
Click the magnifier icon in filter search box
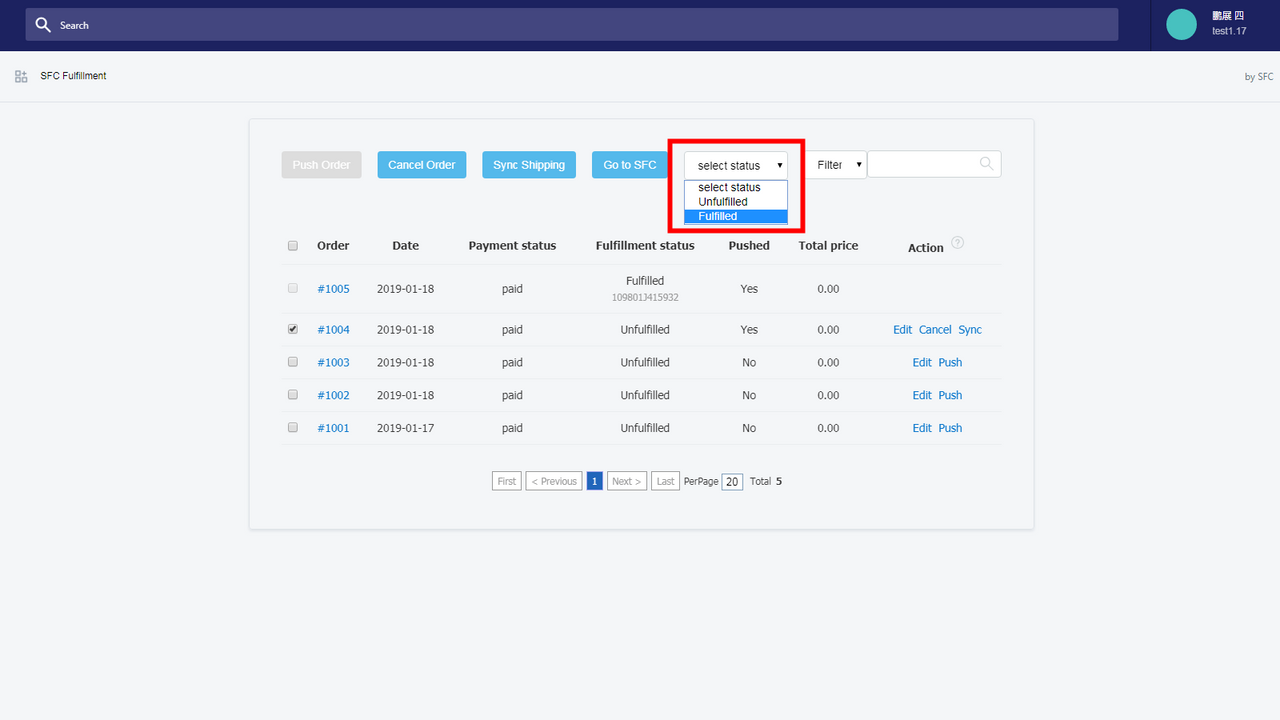986,164
